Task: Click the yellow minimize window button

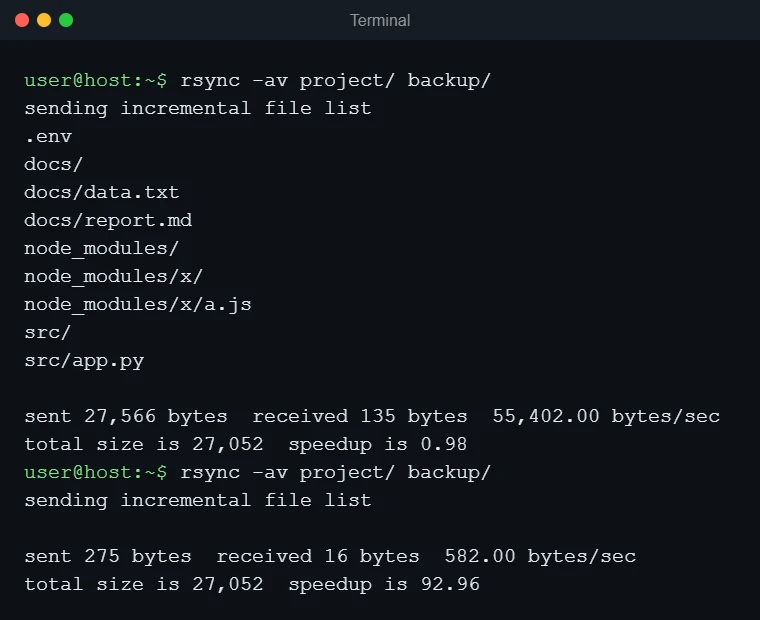Action: 44,20
